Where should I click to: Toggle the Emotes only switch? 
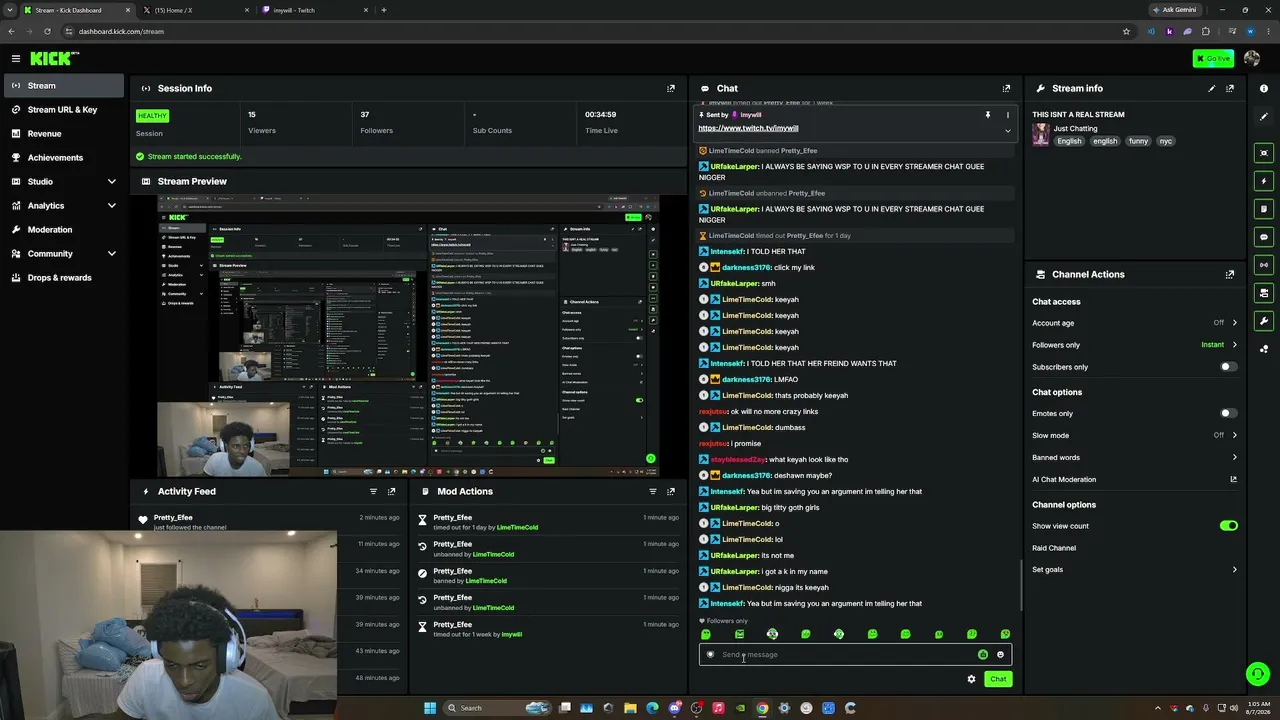[1228, 413]
